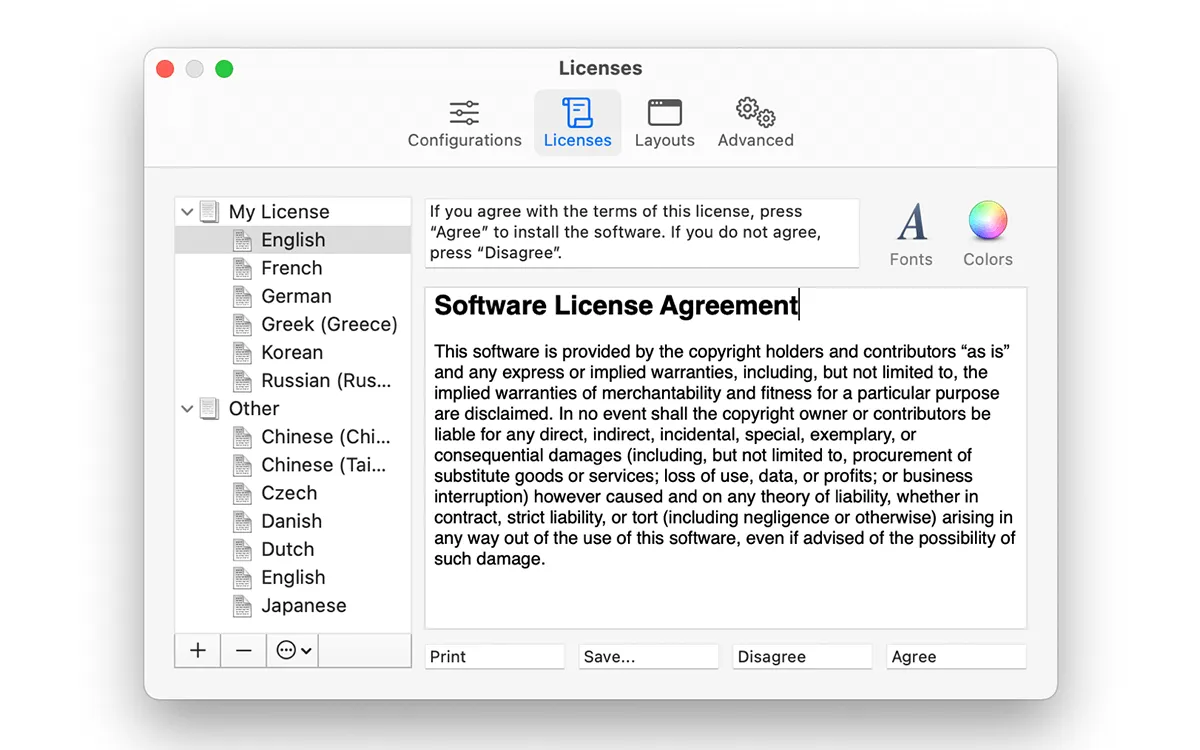
Task: Remove selected license with minus button
Action: click(x=244, y=651)
